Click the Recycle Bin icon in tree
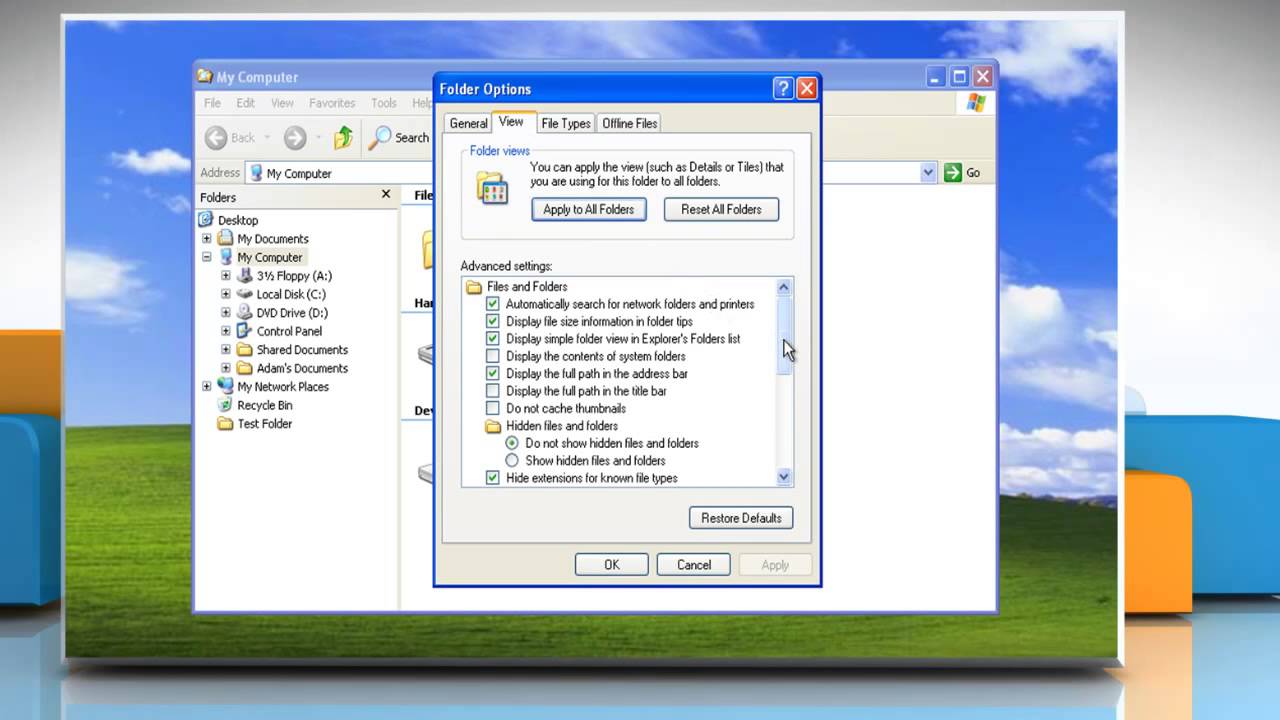1280x720 pixels. [x=225, y=405]
